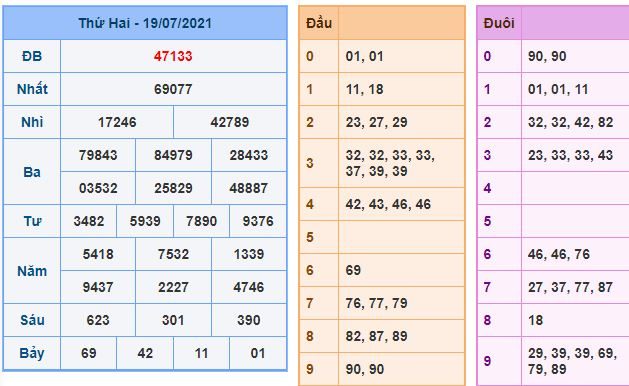
Task: Click fourth prize number 3482
Action: click(x=89, y=221)
